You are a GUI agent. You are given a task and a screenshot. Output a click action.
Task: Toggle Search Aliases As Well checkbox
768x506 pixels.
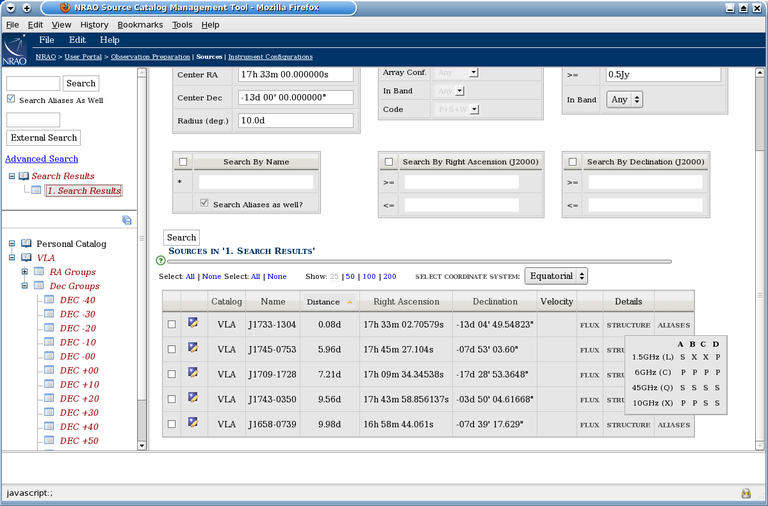[x=11, y=99]
